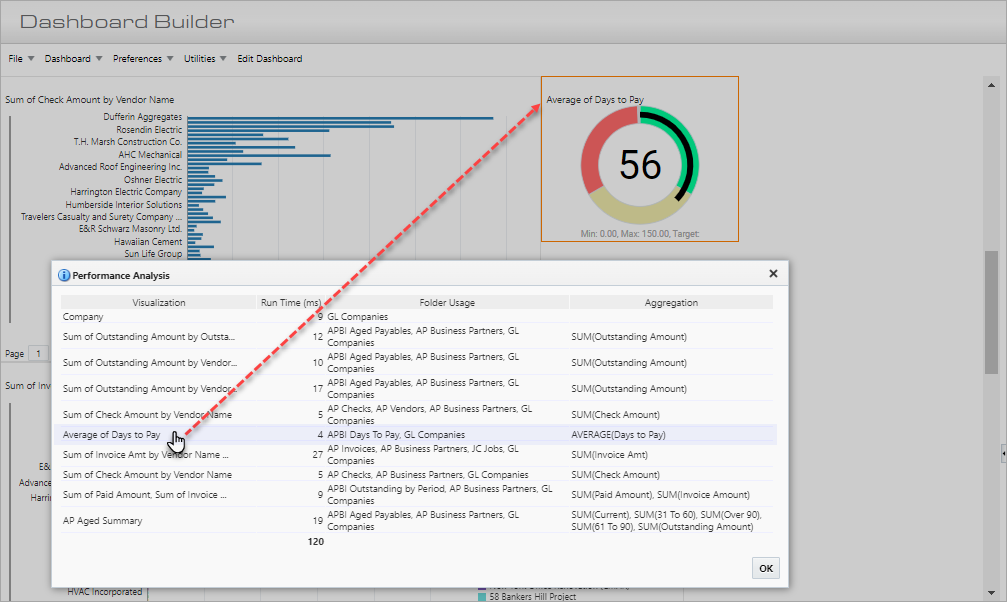The height and width of the screenshot is (602, 1007).
Task: Click page number 1 field
Action: tap(39, 353)
